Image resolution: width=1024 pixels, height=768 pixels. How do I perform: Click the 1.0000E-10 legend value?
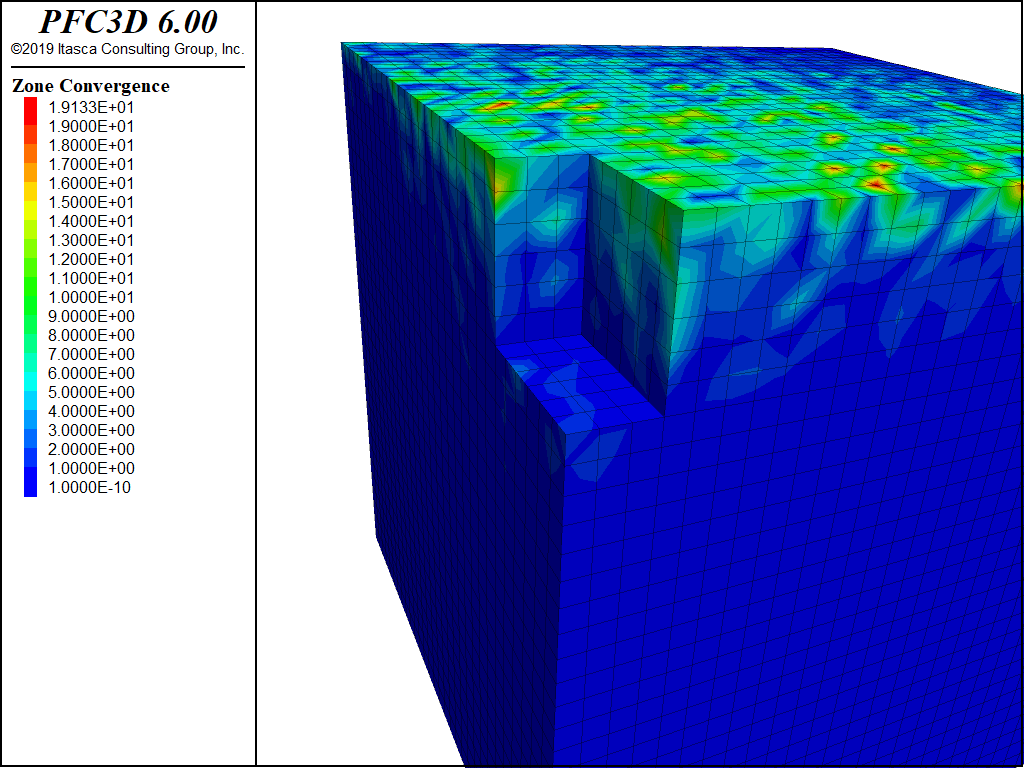click(x=89, y=487)
